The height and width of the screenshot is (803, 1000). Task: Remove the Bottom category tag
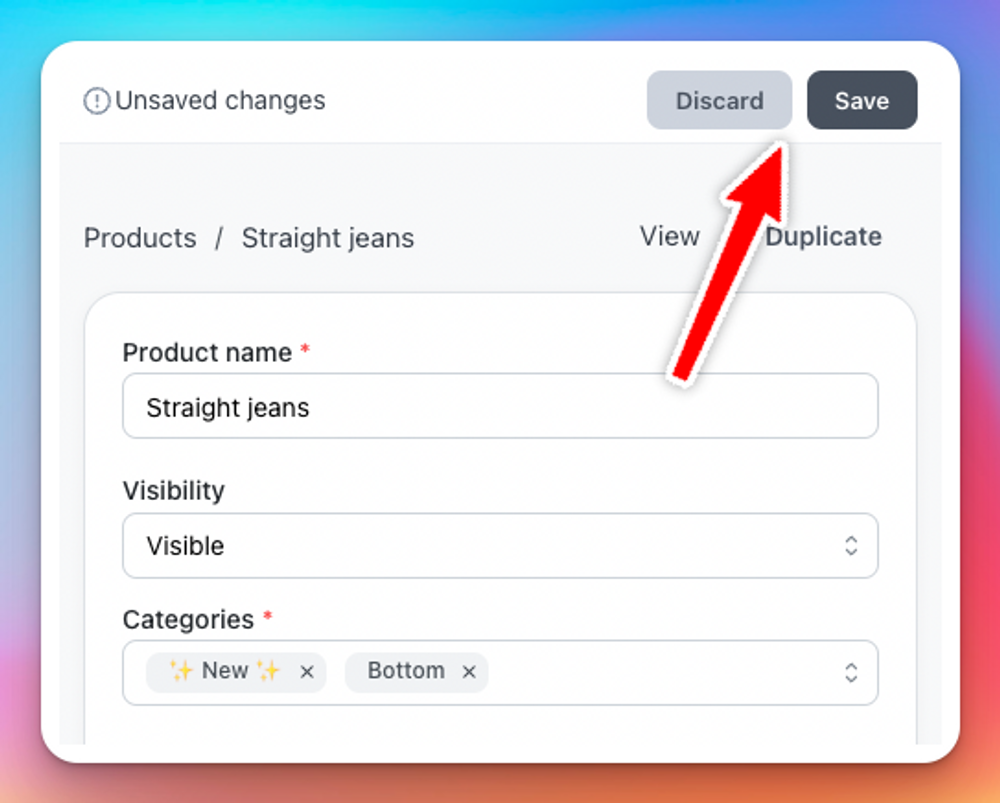pos(469,672)
